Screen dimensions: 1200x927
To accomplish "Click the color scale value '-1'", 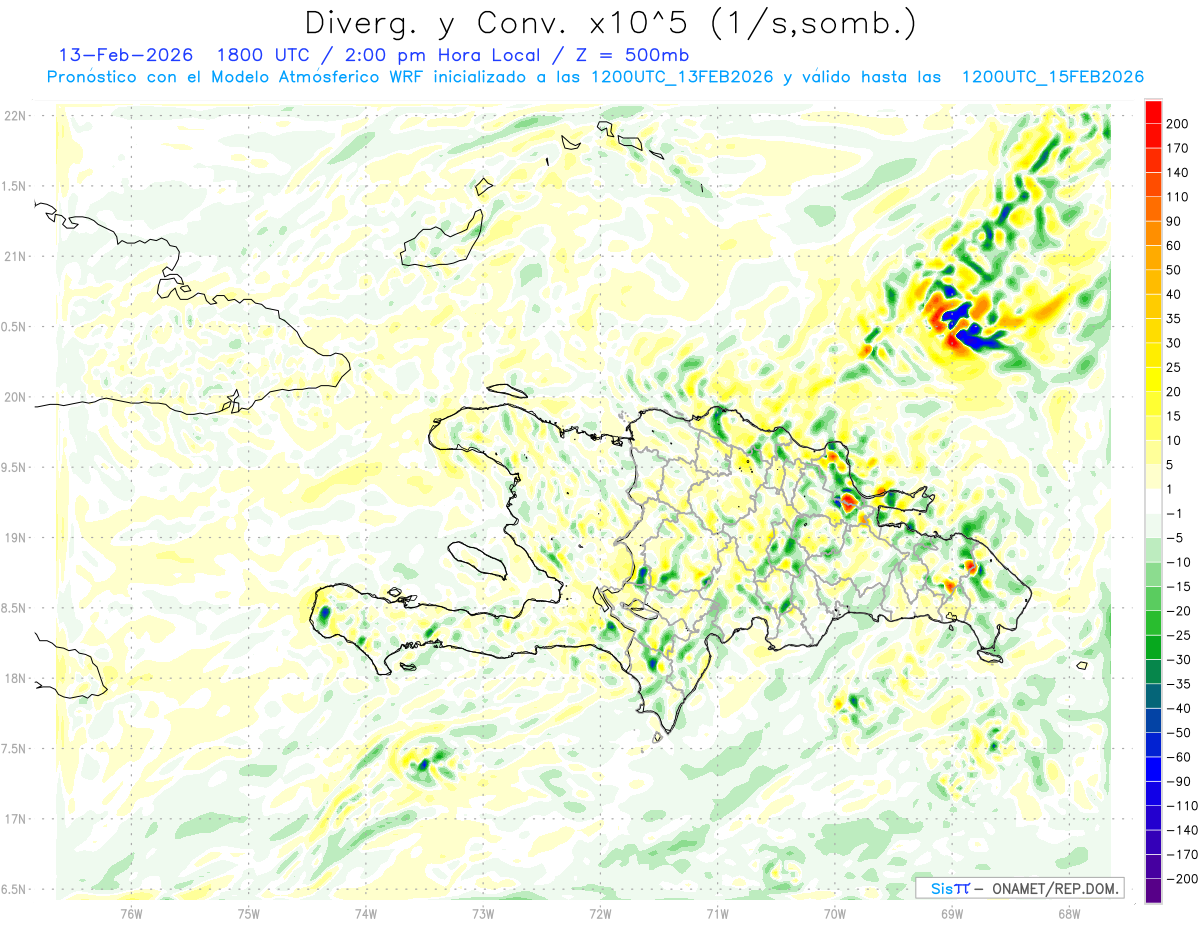I will tap(1174, 513).
